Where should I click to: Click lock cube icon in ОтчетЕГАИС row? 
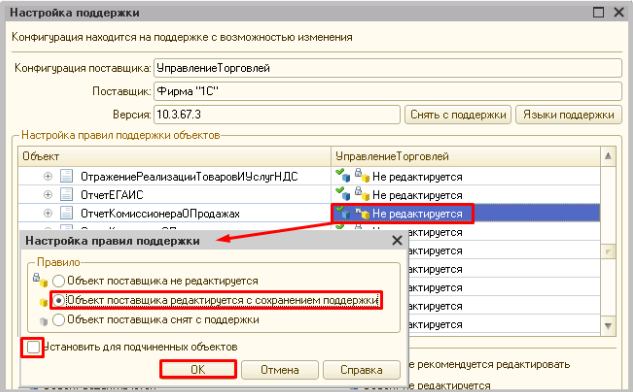click(x=362, y=194)
